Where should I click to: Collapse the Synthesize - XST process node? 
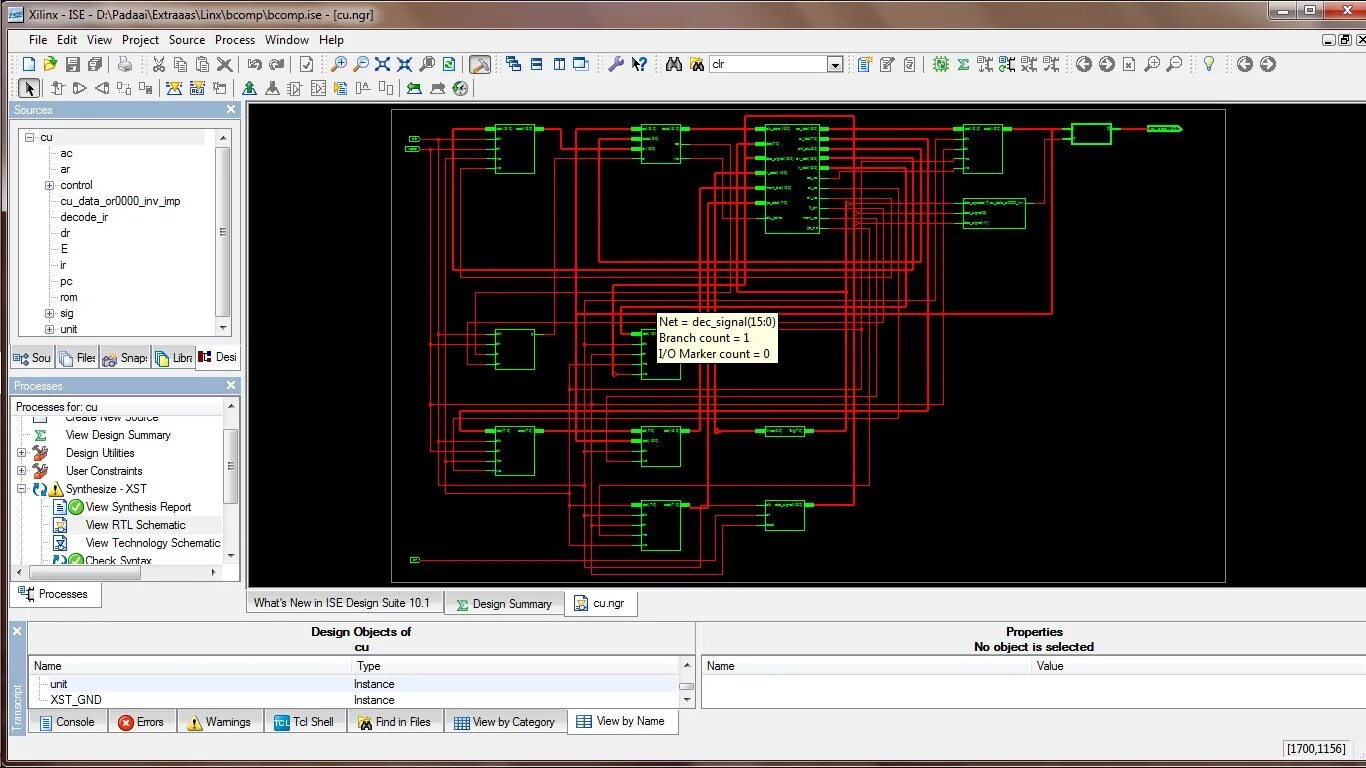pyautogui.click(x=22, y=489)
